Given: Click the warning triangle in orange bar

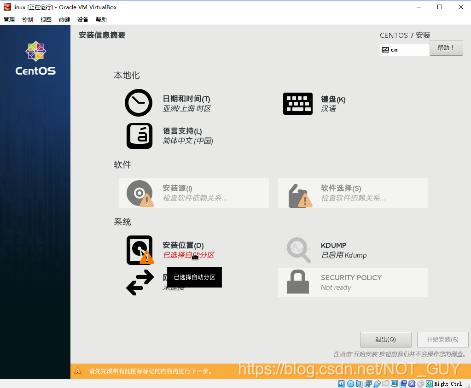Looking at the screenshot, I should pos(78,371).
